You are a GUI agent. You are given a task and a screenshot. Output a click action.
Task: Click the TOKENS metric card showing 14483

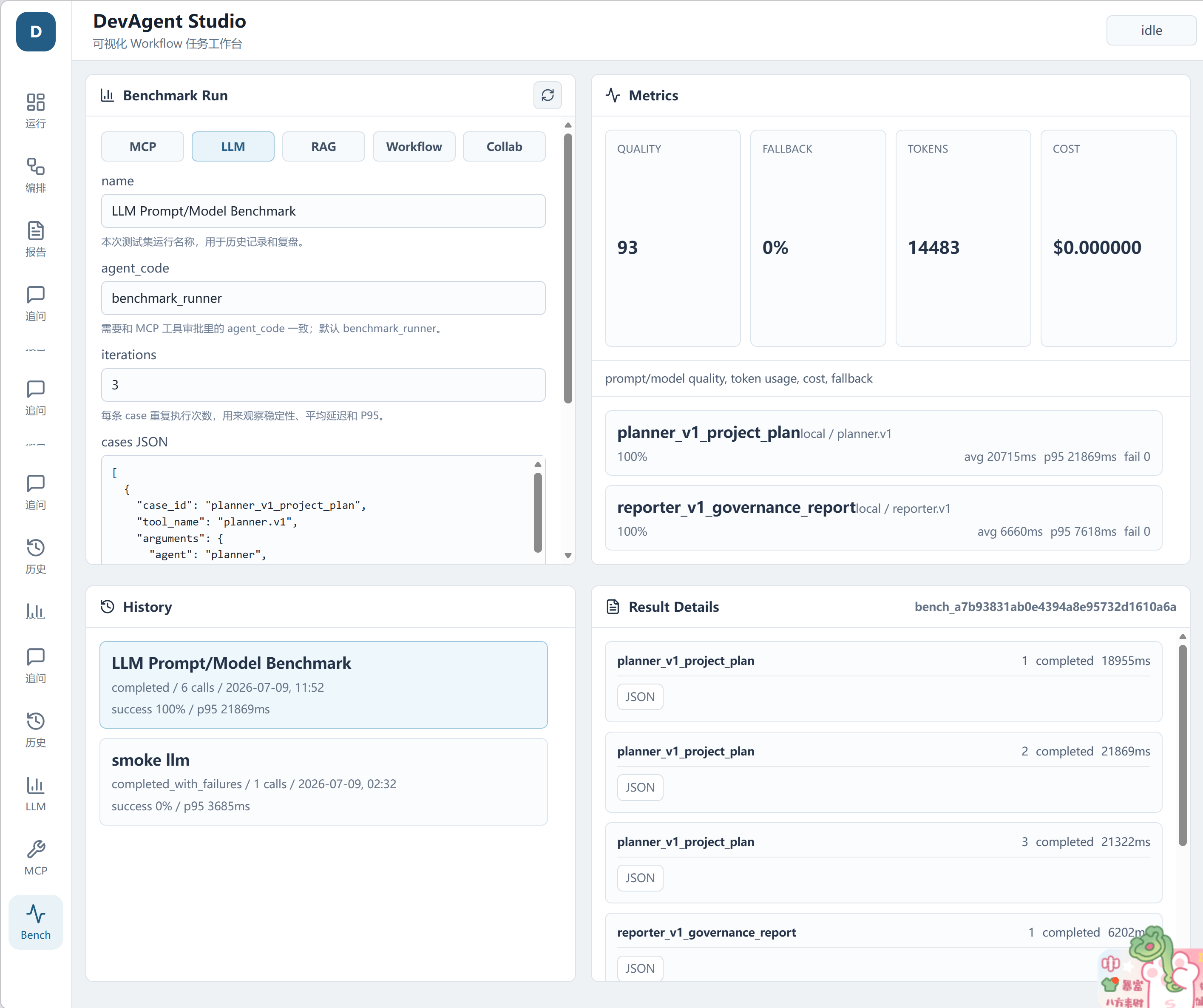pos(963,239)
